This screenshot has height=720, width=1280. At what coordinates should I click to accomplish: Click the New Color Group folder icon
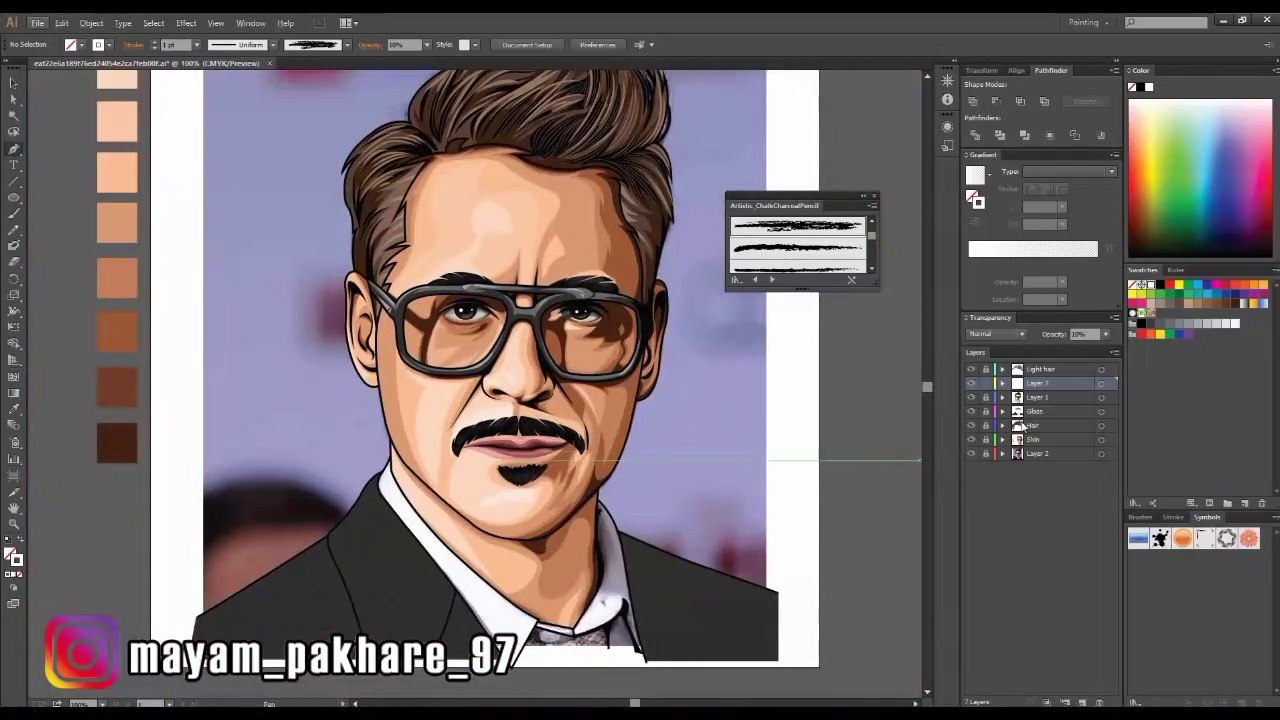1227,503
